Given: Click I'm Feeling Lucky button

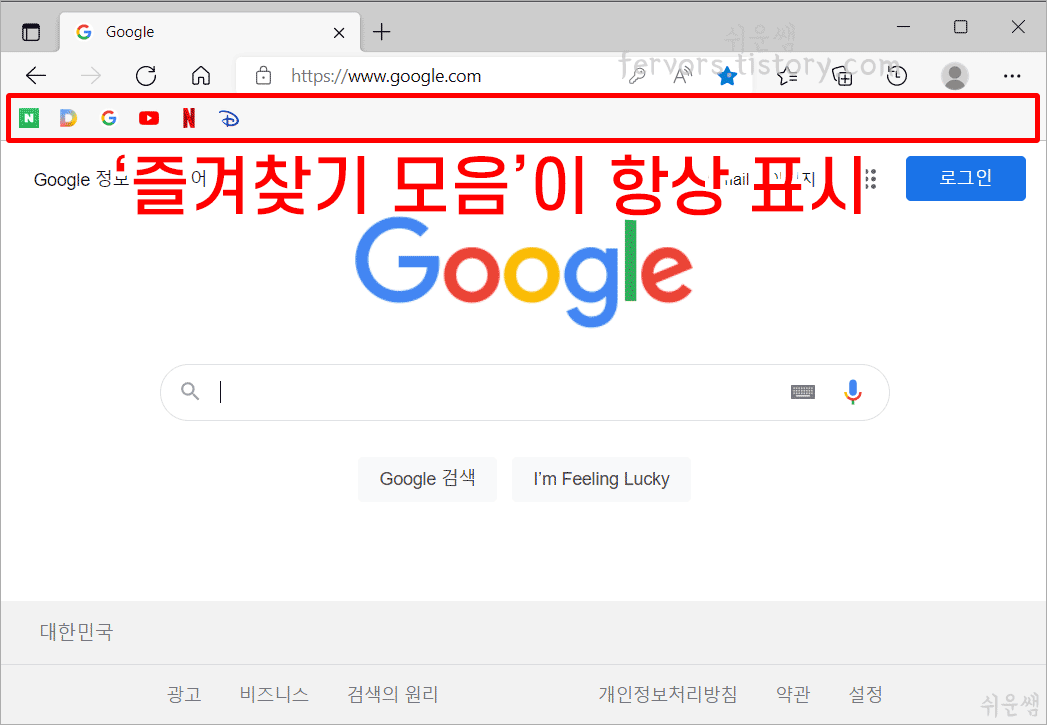Looking at the screenshot, I should [601, 479].
